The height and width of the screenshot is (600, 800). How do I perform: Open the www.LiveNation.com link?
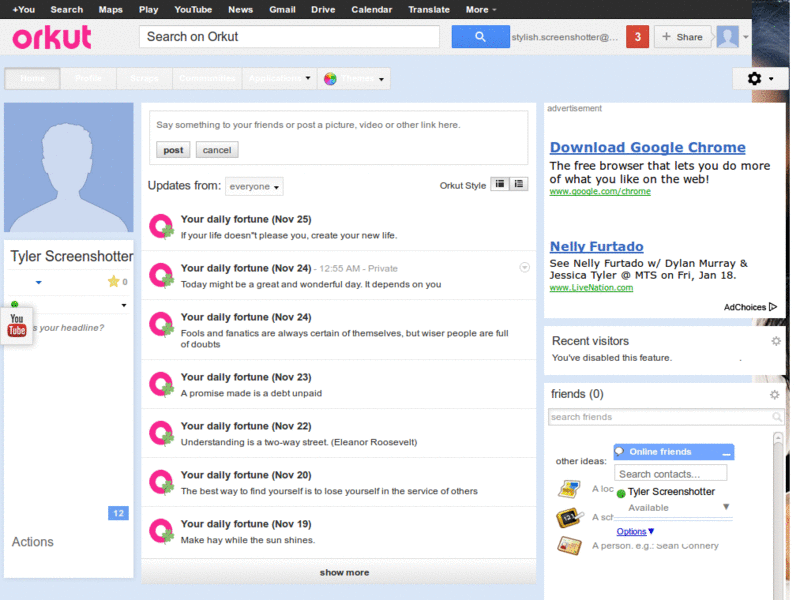click(591, 288)
